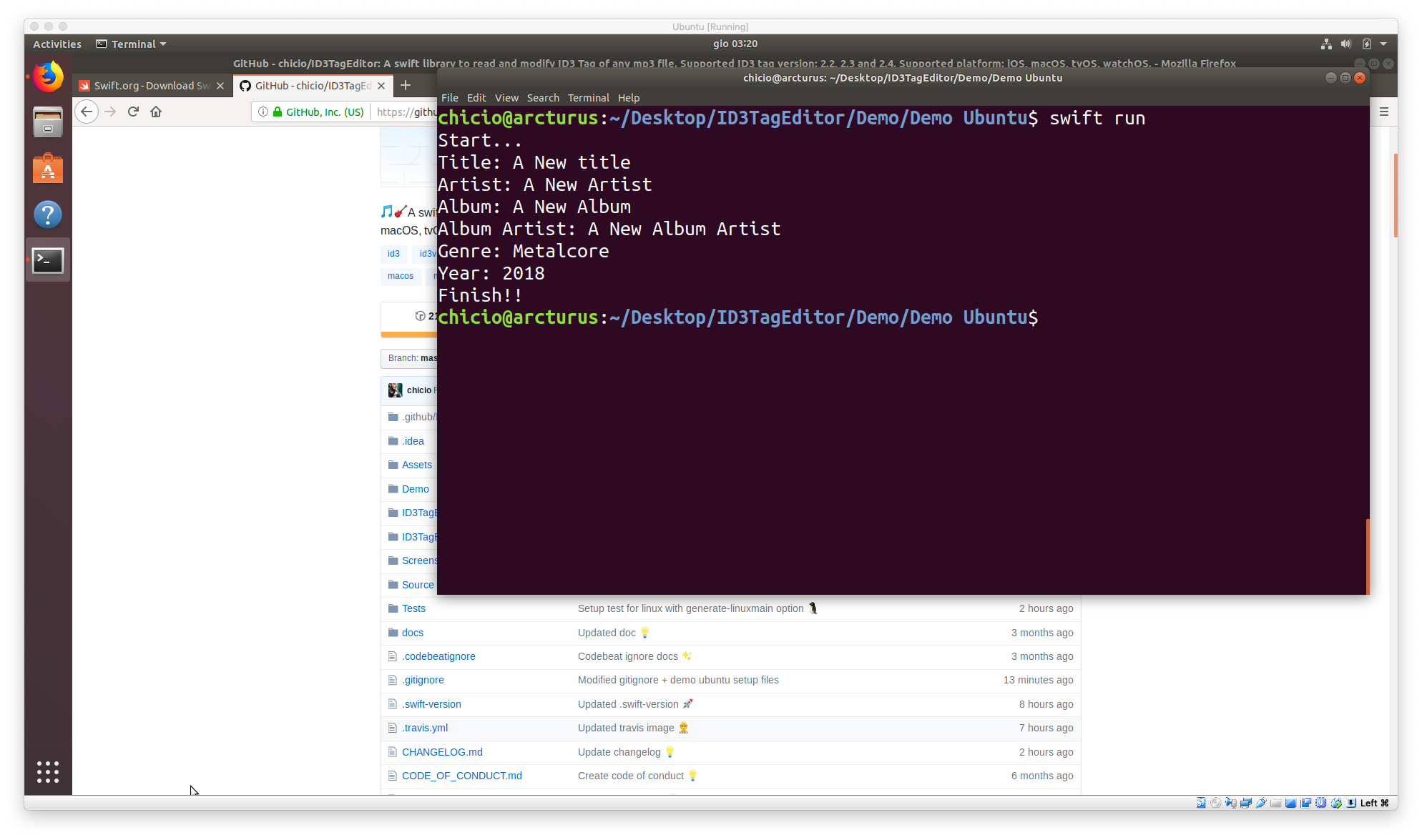Click the macos topic tag
The width and height of the screenshot is (1422, 840).
400,276
